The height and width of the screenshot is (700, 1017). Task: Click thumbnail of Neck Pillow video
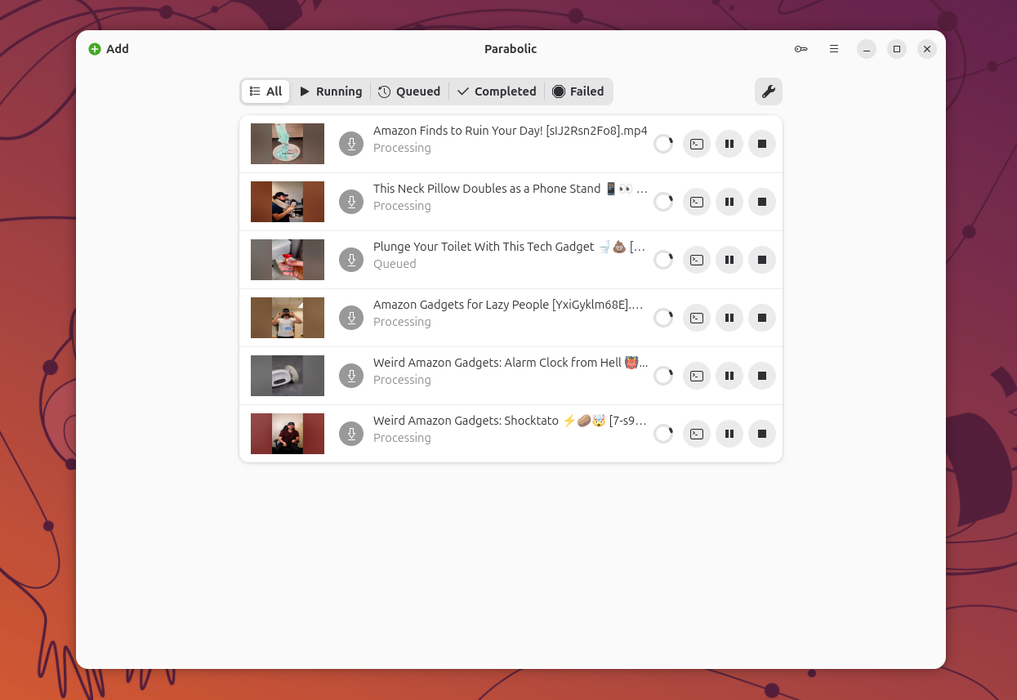287,202
